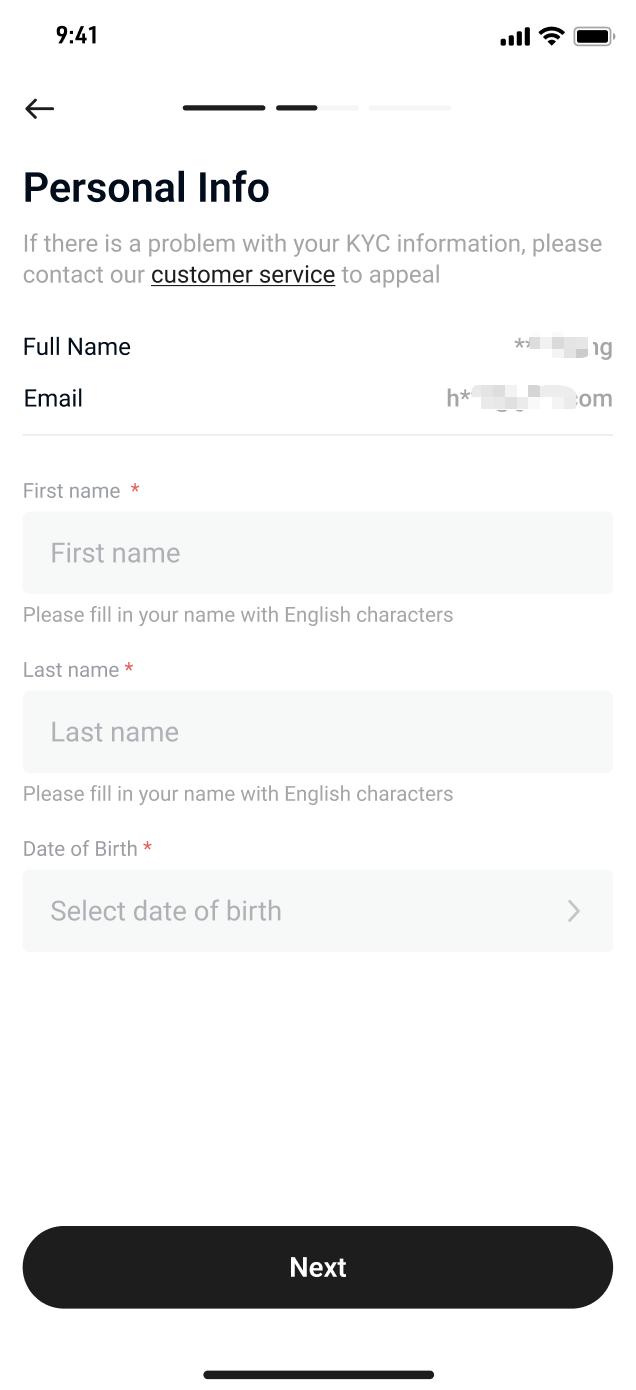This screenshot has width=636, height=1390.
Task: Tap the masked Email value
Action: 529,399
